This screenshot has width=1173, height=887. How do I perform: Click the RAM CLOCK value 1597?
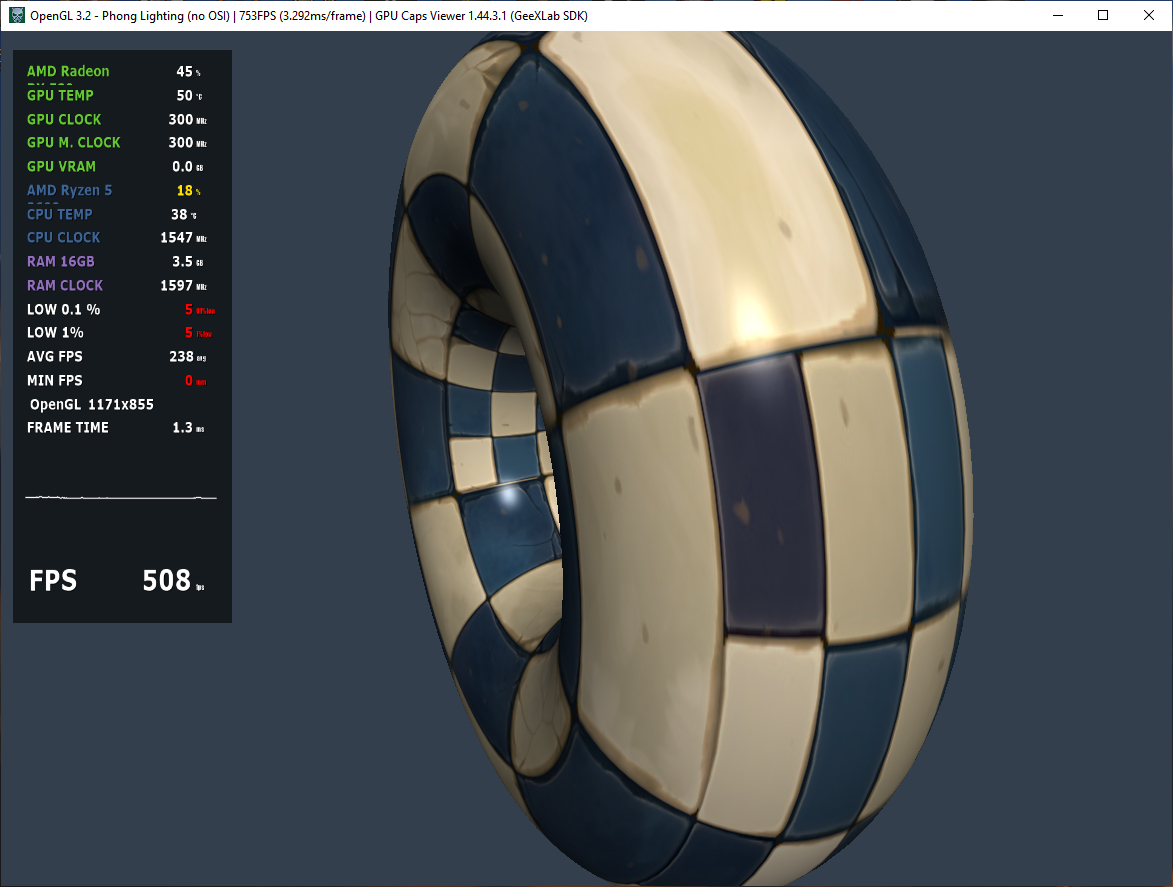(177, 285)
